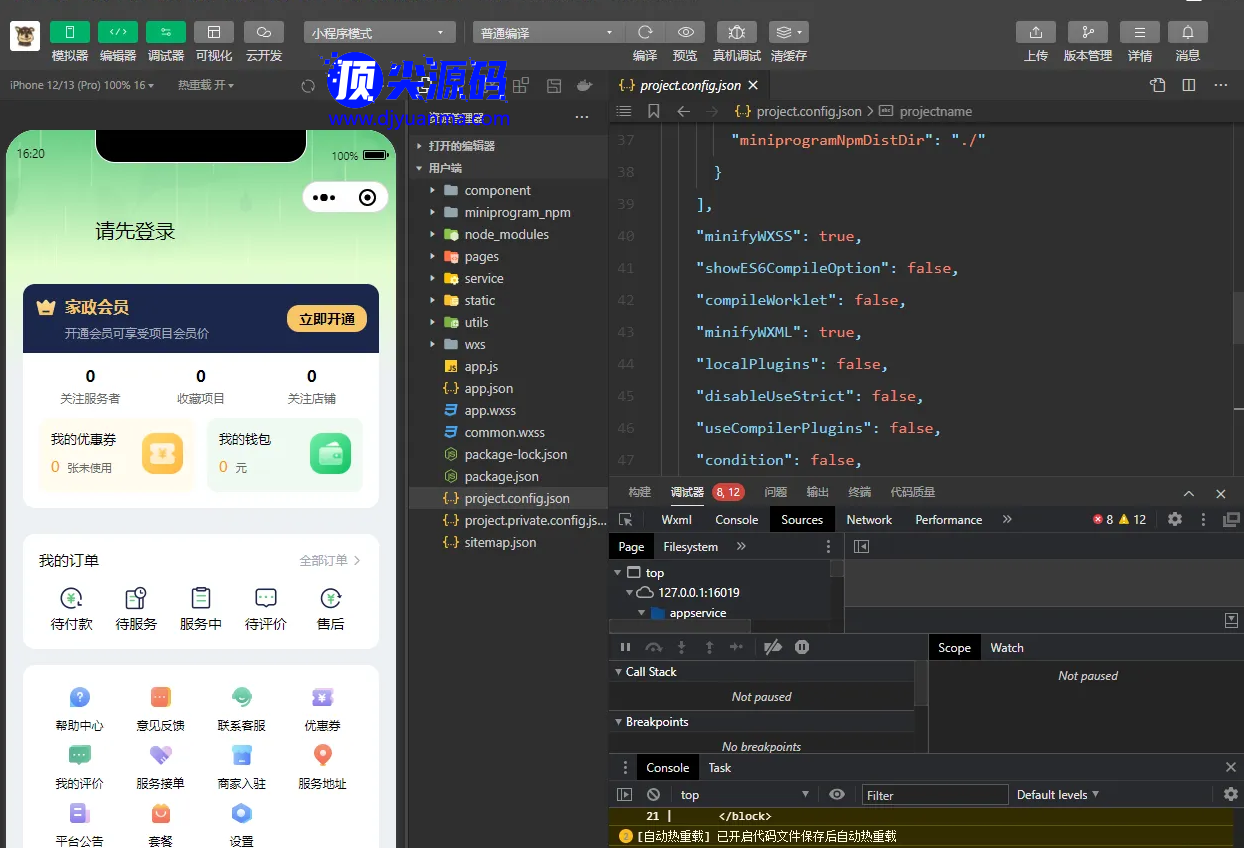Switch to the Network tab
The width and height of the screenshot is (1244, 848).
point(869,520)
